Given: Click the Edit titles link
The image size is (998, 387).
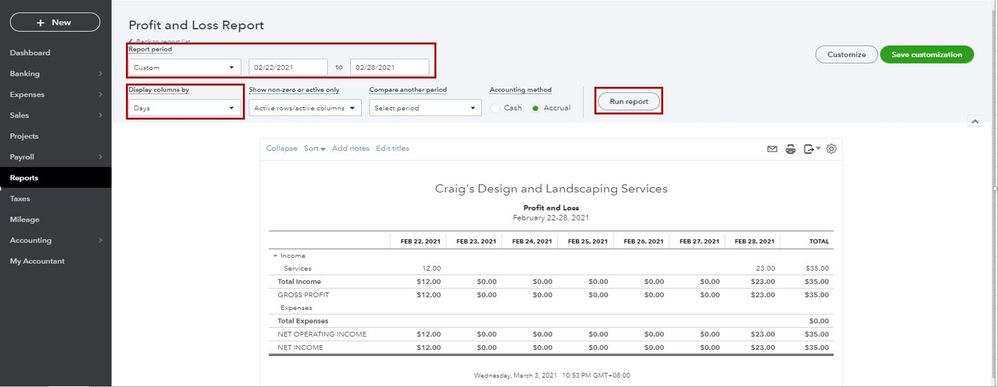Looking at the screenshot, I should tap(393, 148).
